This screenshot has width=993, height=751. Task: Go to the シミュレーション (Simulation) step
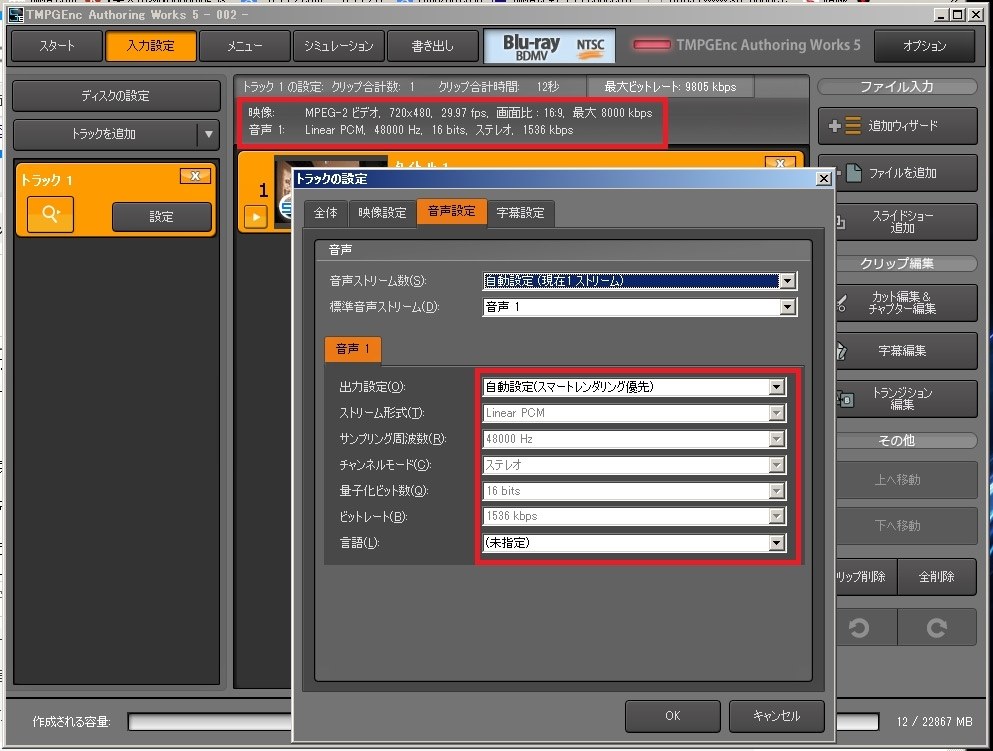pyautogui.click(x=338, y=46)
